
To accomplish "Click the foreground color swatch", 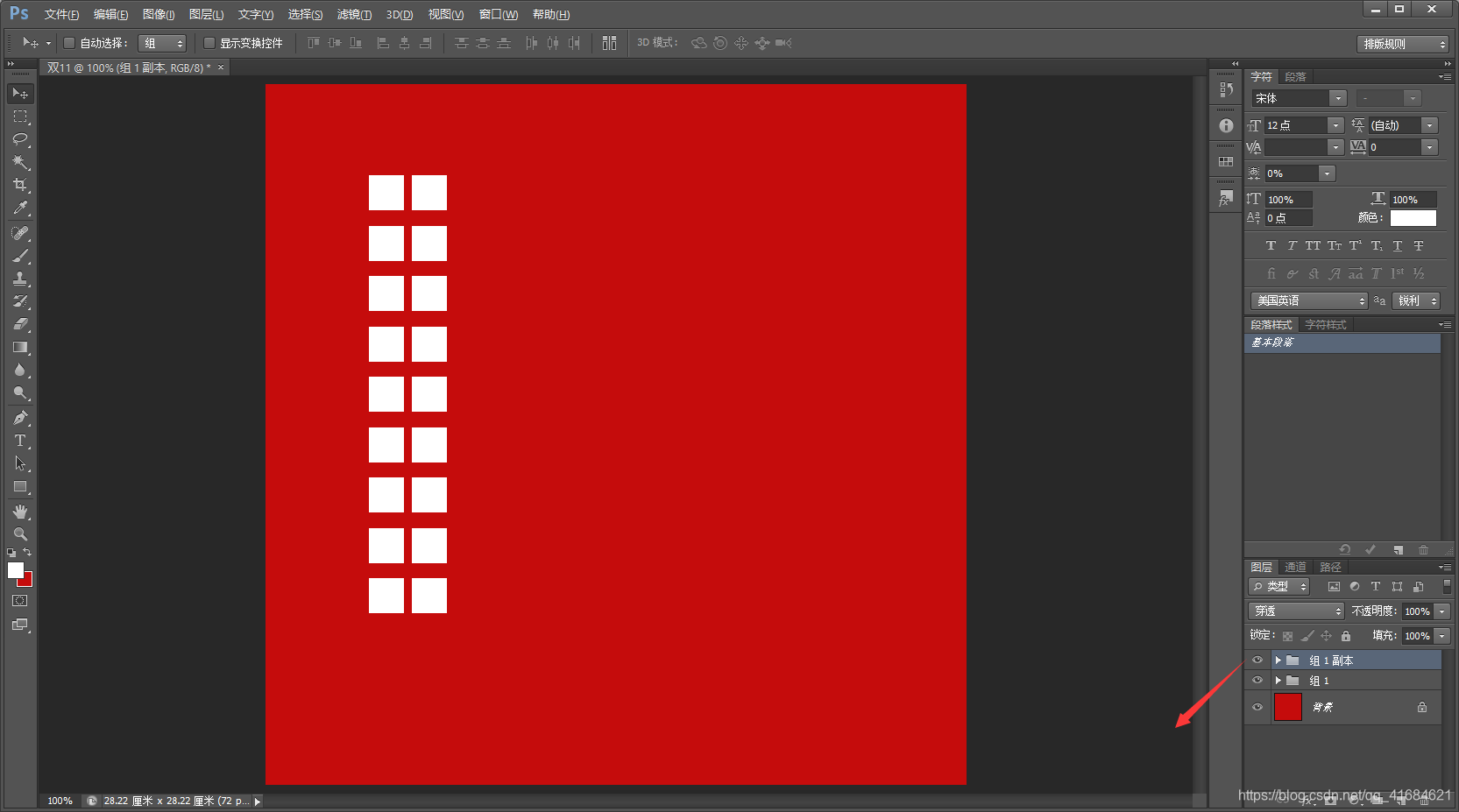I will [x=15, y=570].
